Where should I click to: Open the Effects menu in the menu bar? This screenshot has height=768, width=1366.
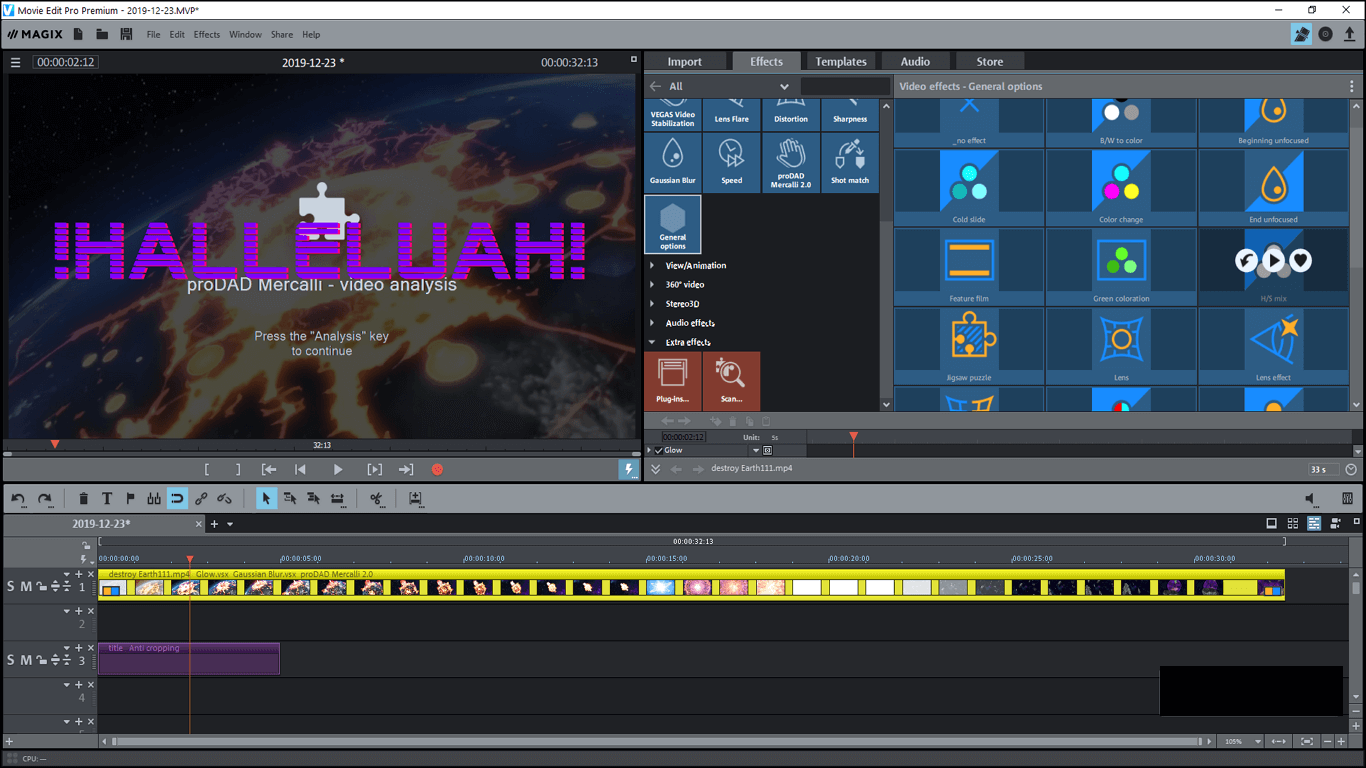tap(207, 35)
